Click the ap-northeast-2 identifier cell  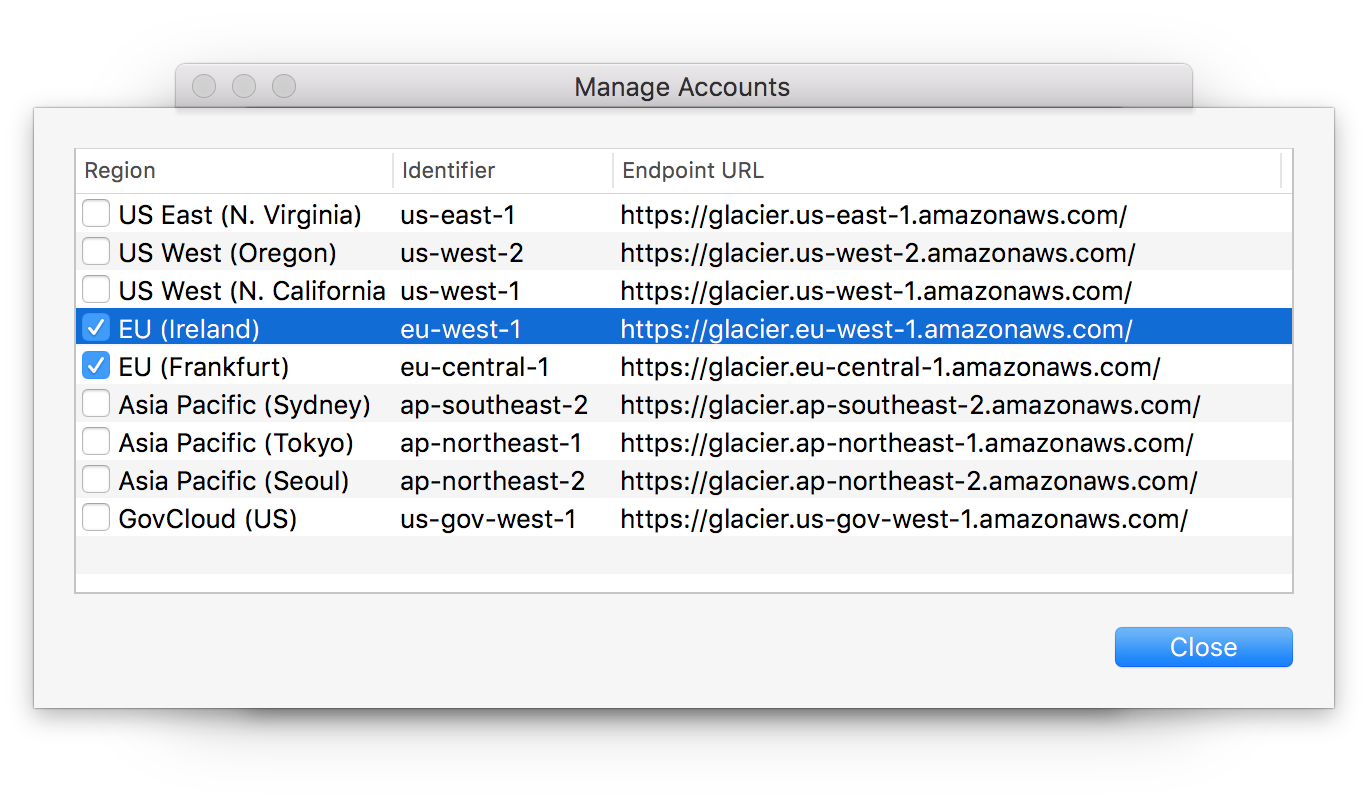pos(493,481)
